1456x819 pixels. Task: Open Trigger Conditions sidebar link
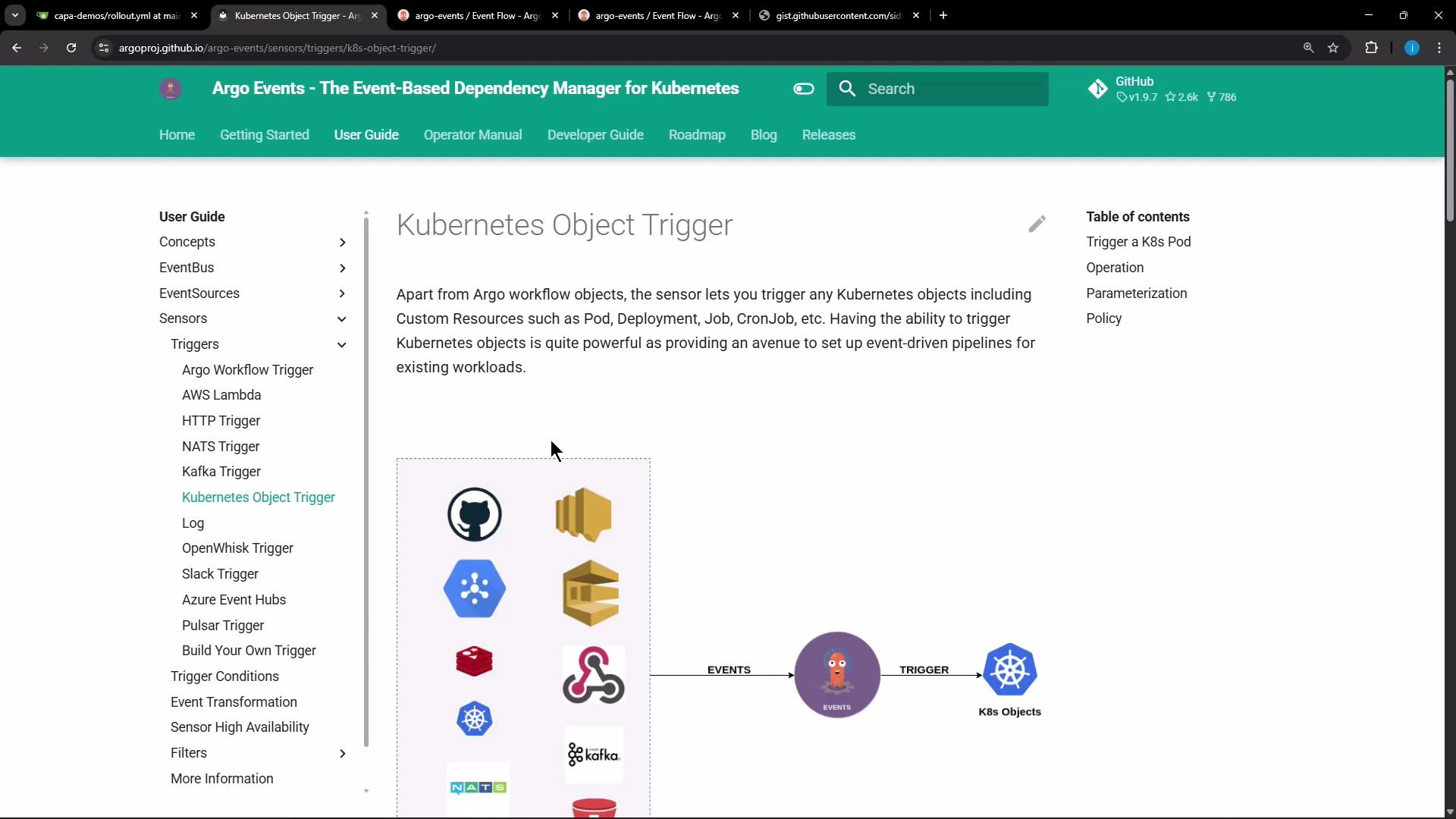coord(224,676)
